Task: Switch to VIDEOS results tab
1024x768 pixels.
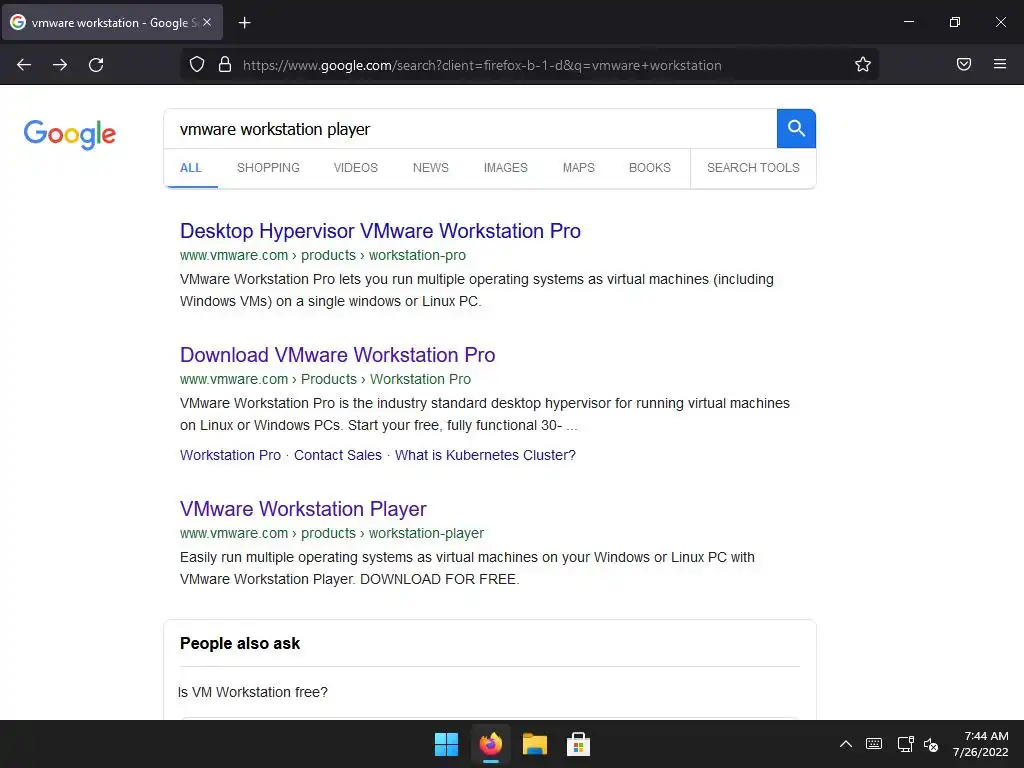Action: tap(356, 168)
